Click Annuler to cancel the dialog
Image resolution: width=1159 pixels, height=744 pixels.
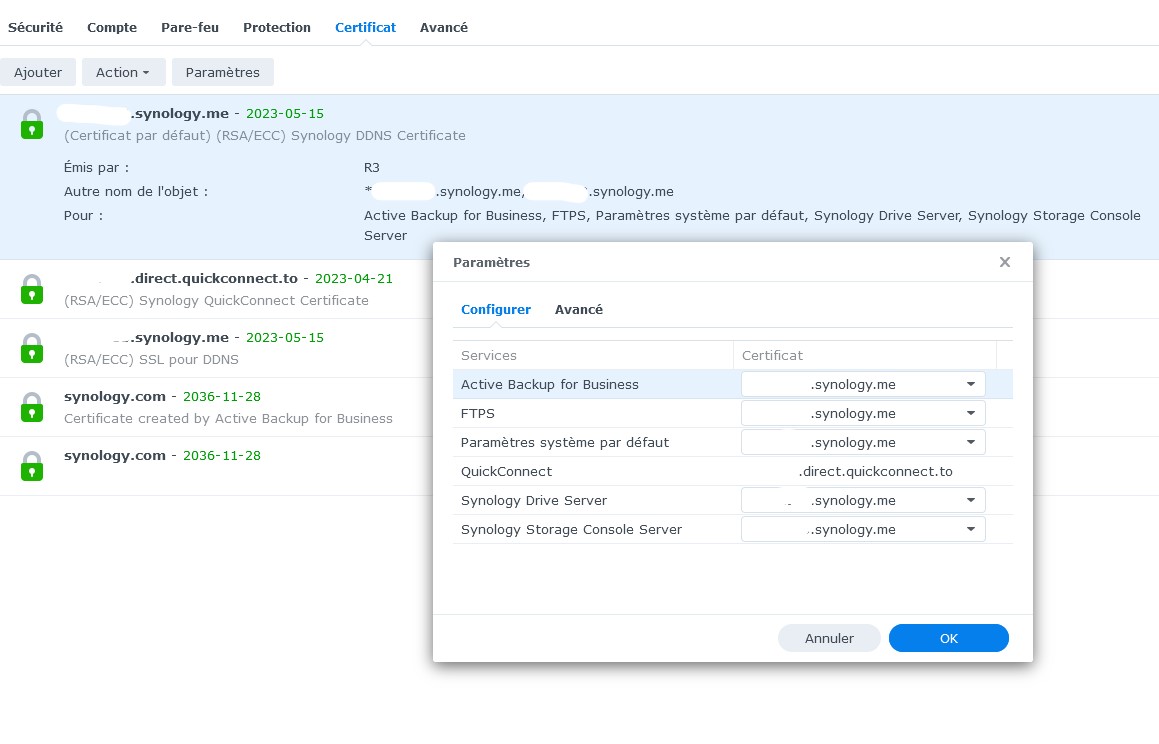pyautogui.click(x=829, y=638)
